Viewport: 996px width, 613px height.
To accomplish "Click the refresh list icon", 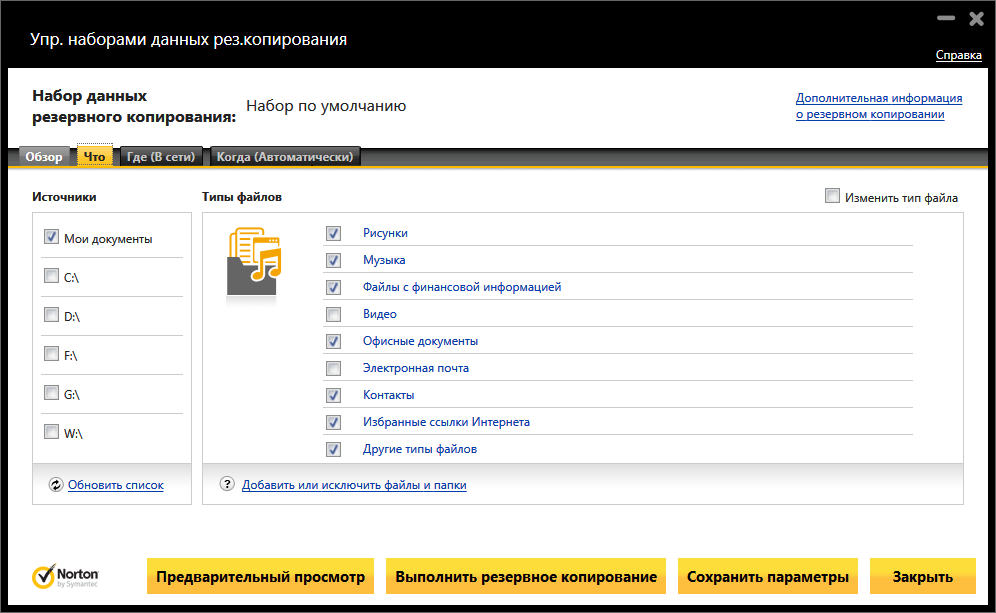I will click(55, 485).
